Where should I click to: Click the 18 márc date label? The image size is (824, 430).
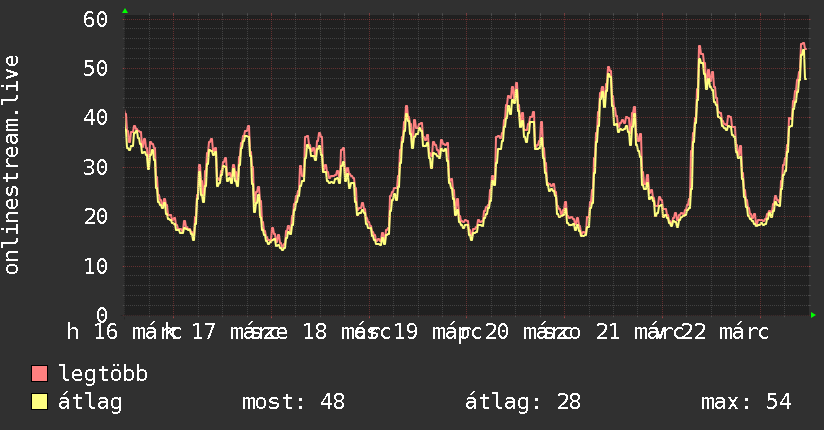(347, 332)
